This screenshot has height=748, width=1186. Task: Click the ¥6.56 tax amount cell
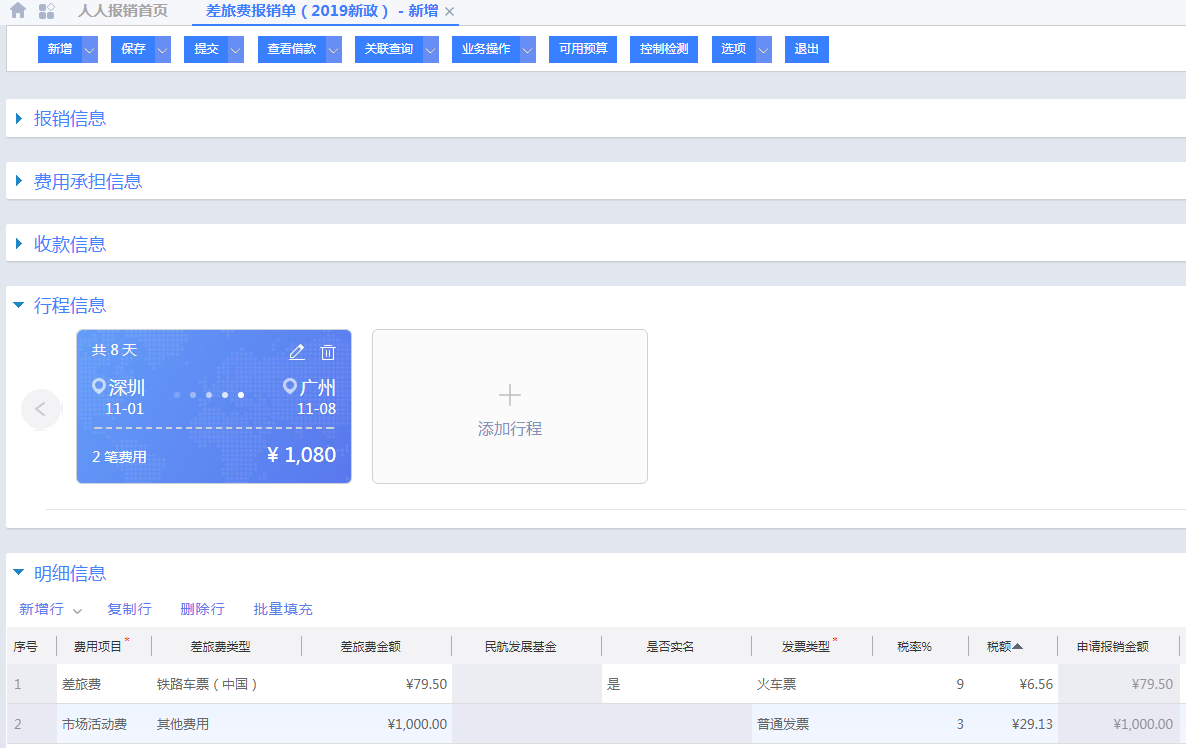coord(1013,684)
